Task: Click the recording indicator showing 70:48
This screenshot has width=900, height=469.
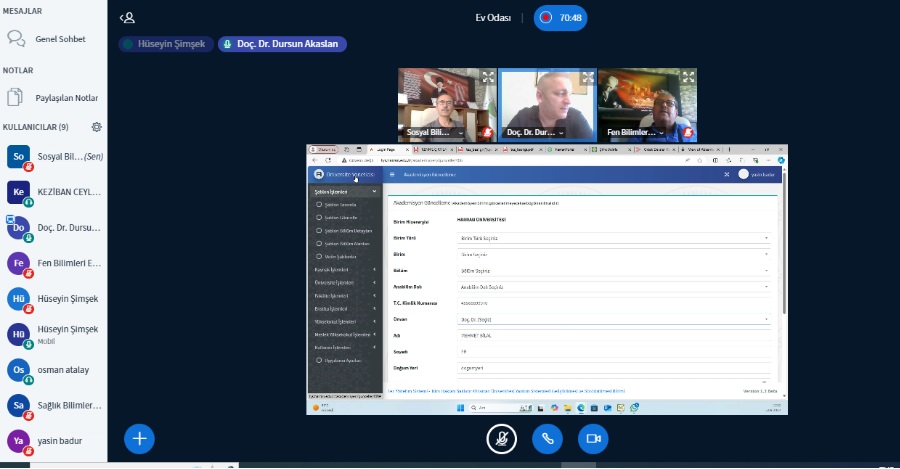Action: point(560,18)
